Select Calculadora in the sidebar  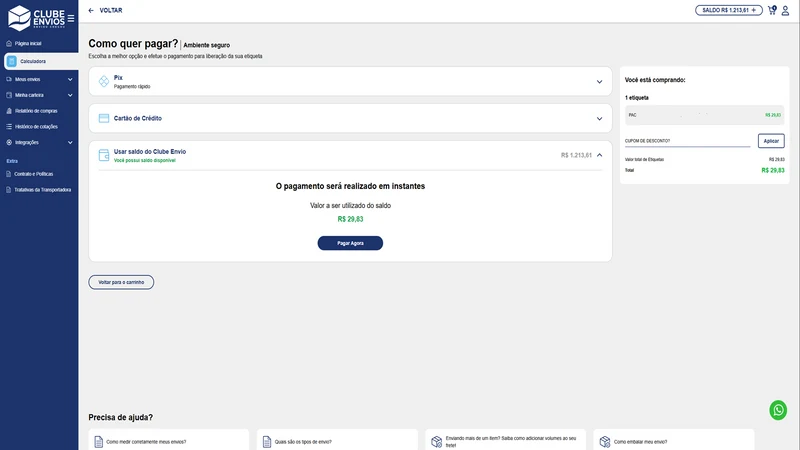tap(41, 61)
